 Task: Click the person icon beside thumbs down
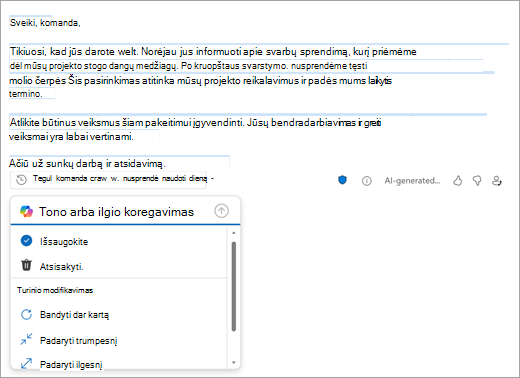point(497,181)
